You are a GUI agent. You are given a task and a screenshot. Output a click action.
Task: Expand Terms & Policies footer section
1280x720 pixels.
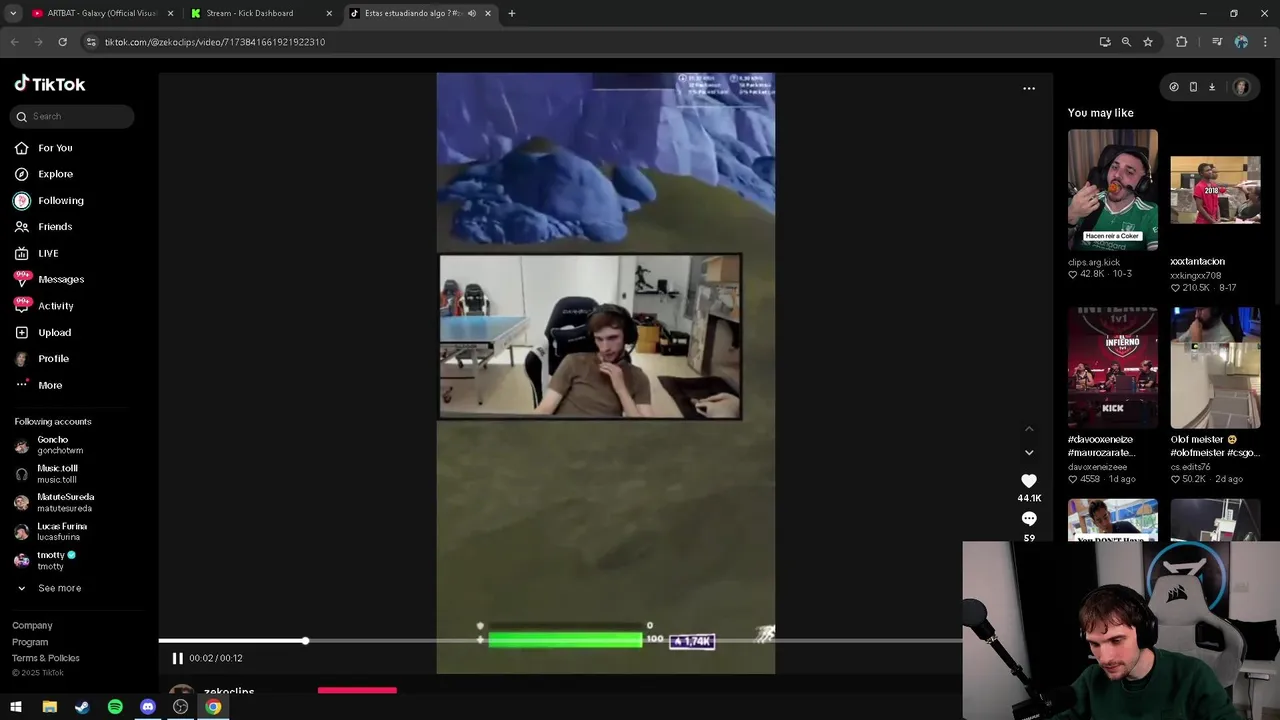coord(45,658)
